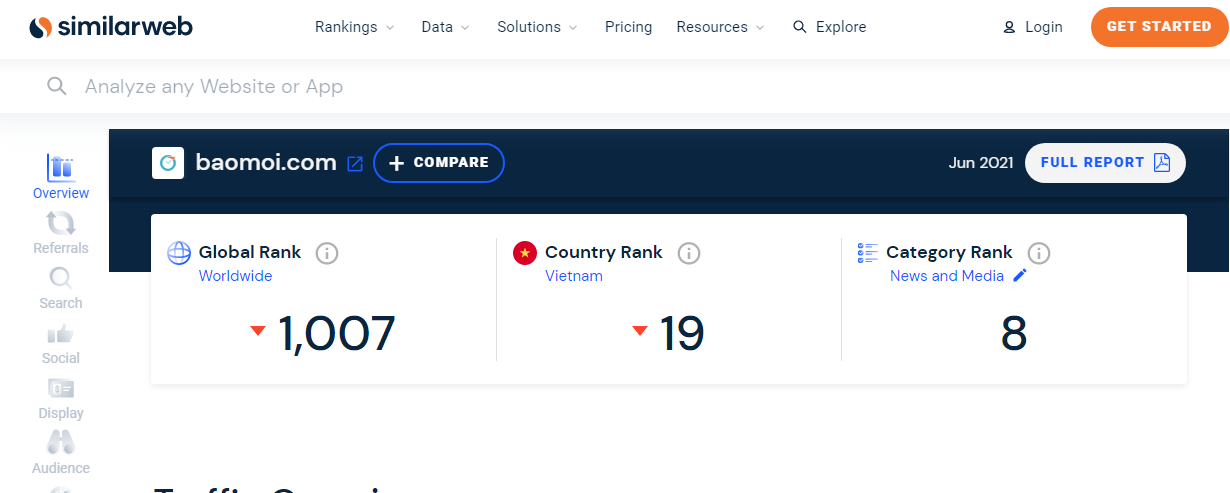Click the Compare button
This screenshot has width=1230, height=493.
coord(439,163)
